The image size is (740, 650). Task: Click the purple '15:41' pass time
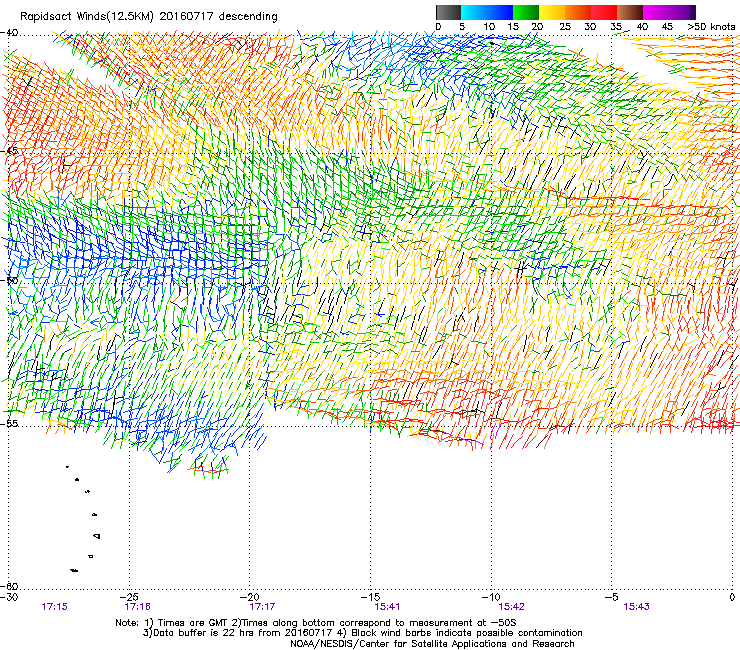pos(387,607)
